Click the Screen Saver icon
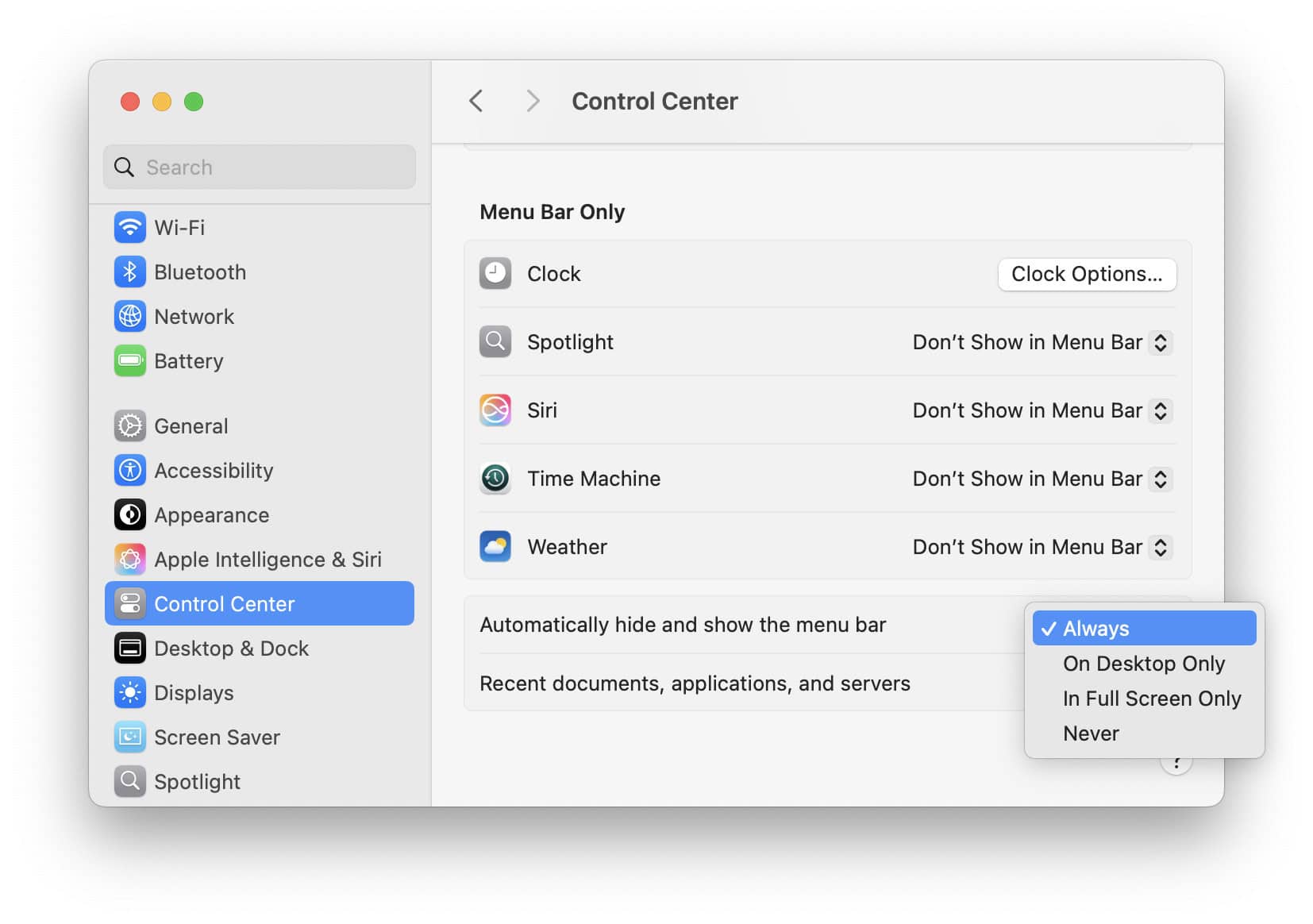Viewport: 1313px width, 924px height. pos(129,737)
